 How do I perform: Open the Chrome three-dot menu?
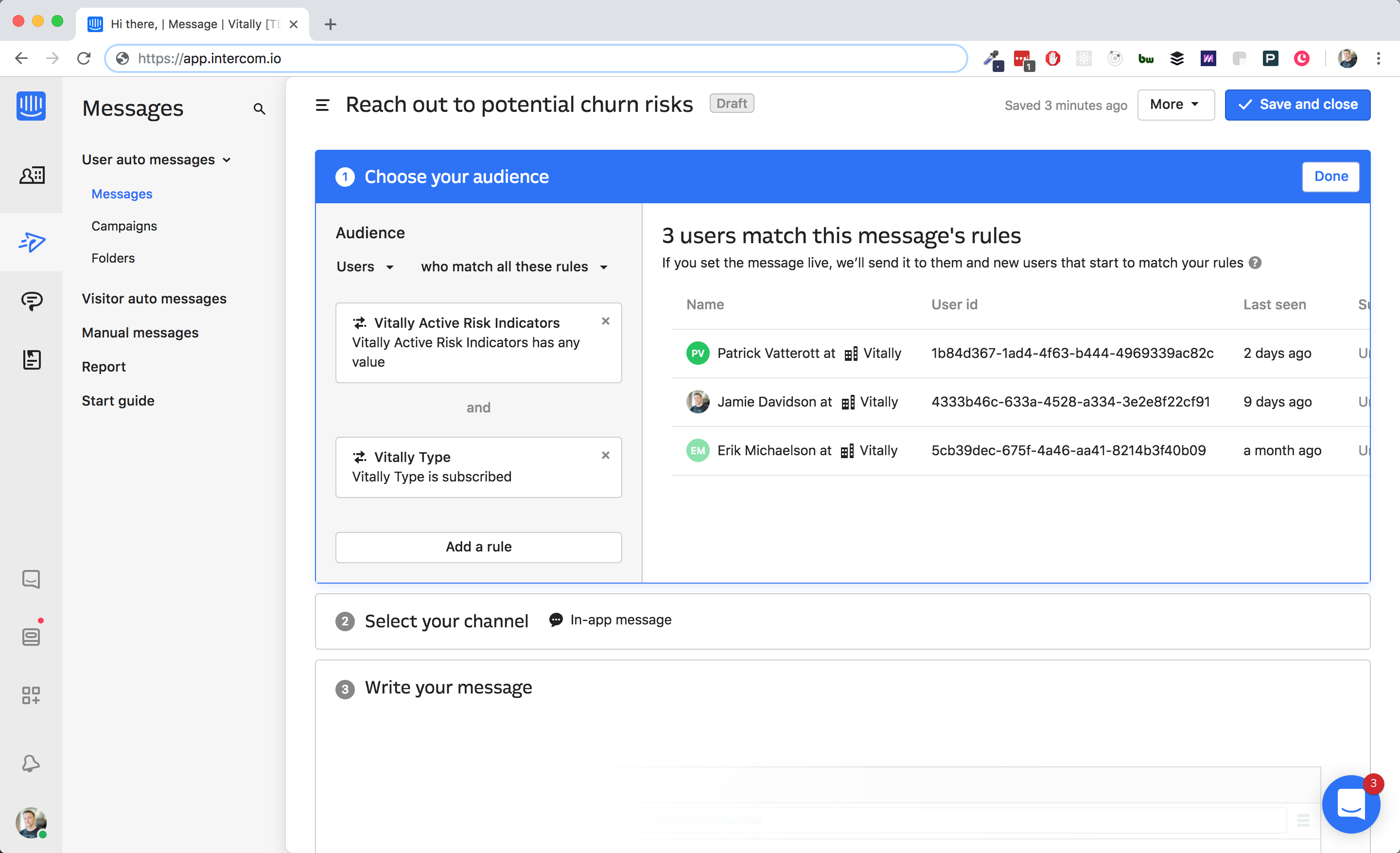pyautogui.click(x=1379, y=58)
